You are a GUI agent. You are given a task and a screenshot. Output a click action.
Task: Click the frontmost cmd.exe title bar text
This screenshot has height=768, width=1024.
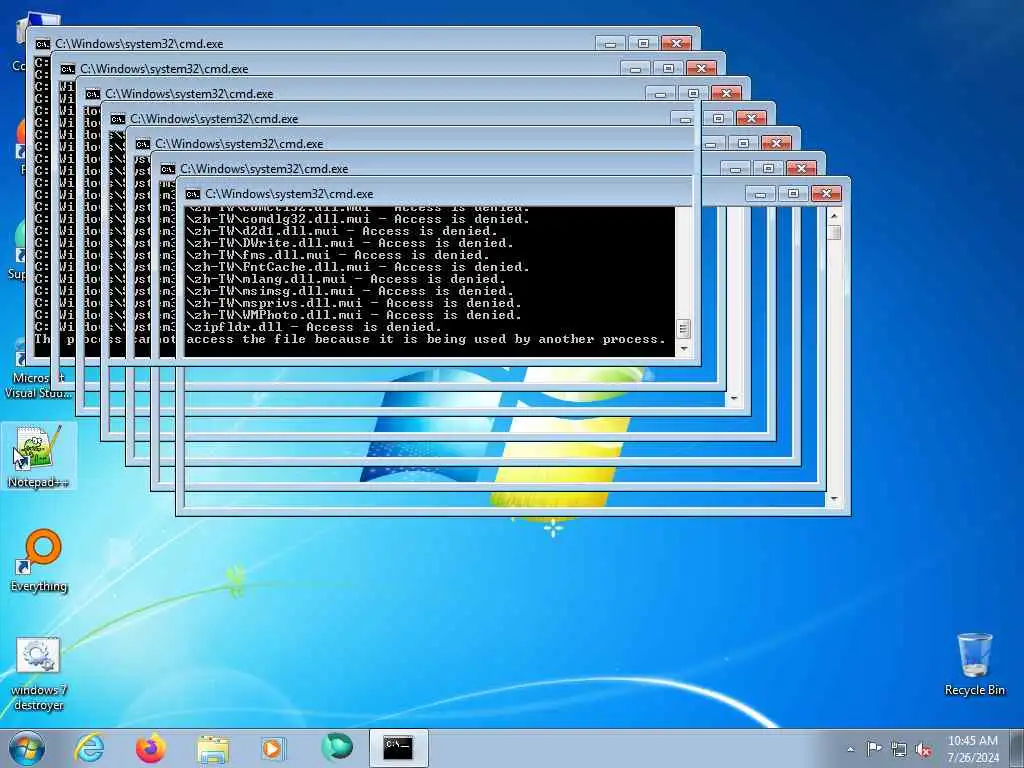[x=289, y=194]
